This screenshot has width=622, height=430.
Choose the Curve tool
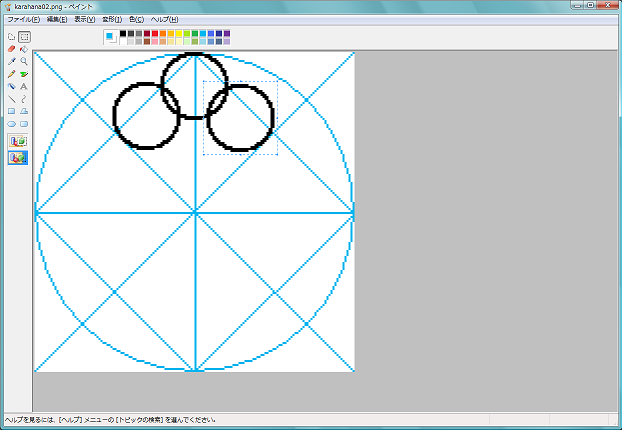coord(24,99)
